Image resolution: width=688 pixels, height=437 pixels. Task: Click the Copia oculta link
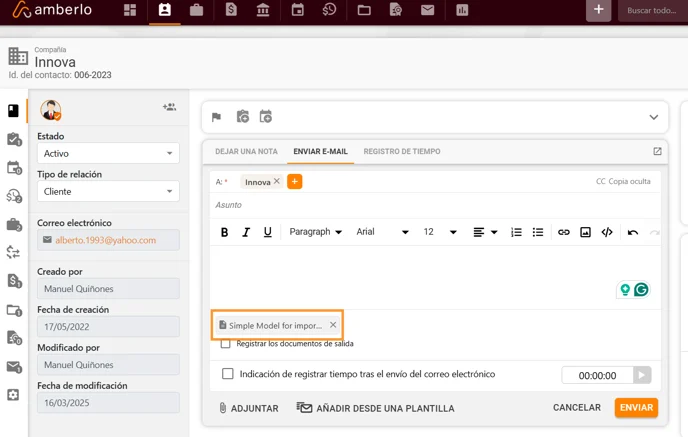pos(629,181)
